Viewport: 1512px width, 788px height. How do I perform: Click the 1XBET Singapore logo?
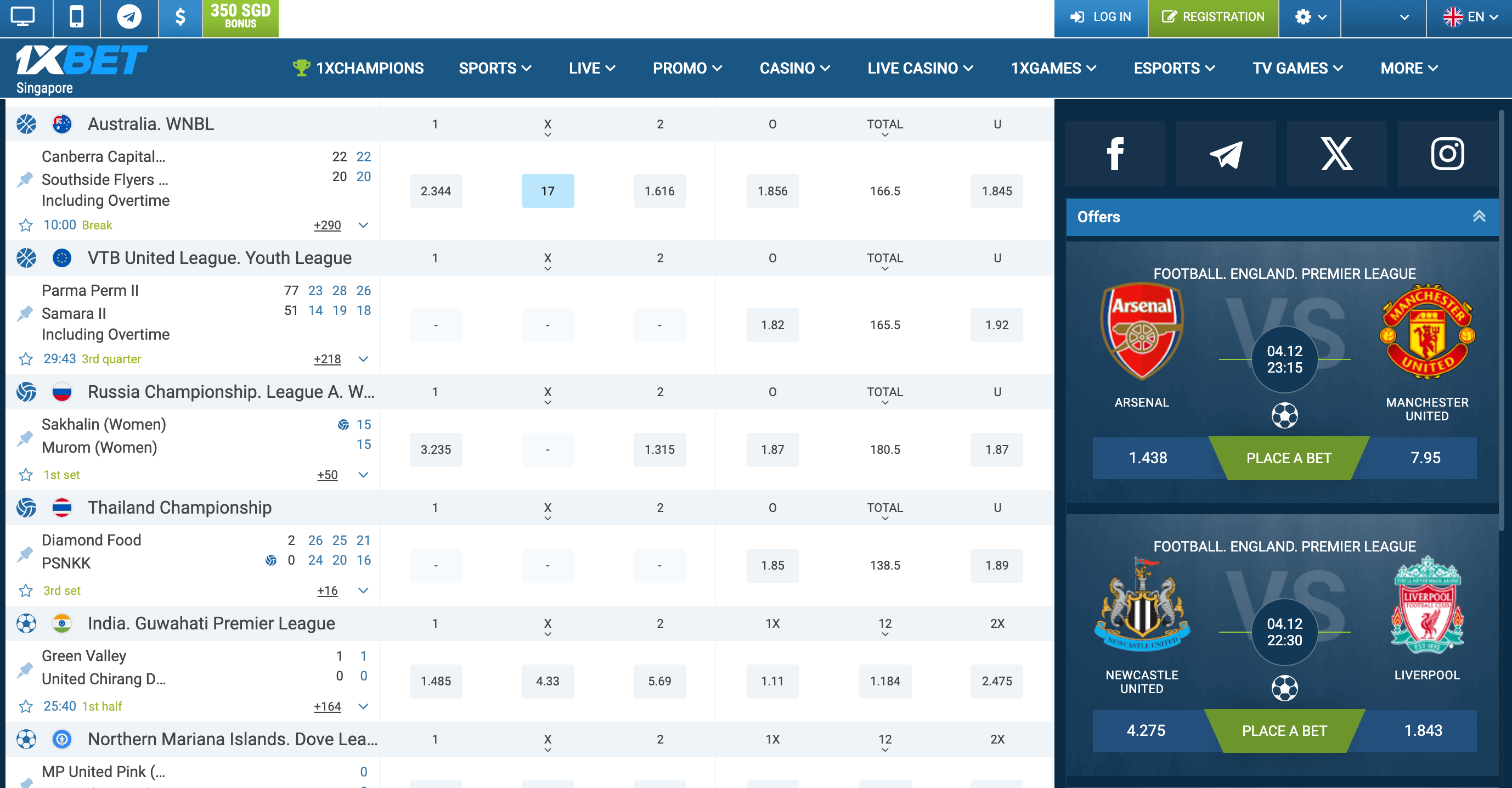tap(81, 69)
